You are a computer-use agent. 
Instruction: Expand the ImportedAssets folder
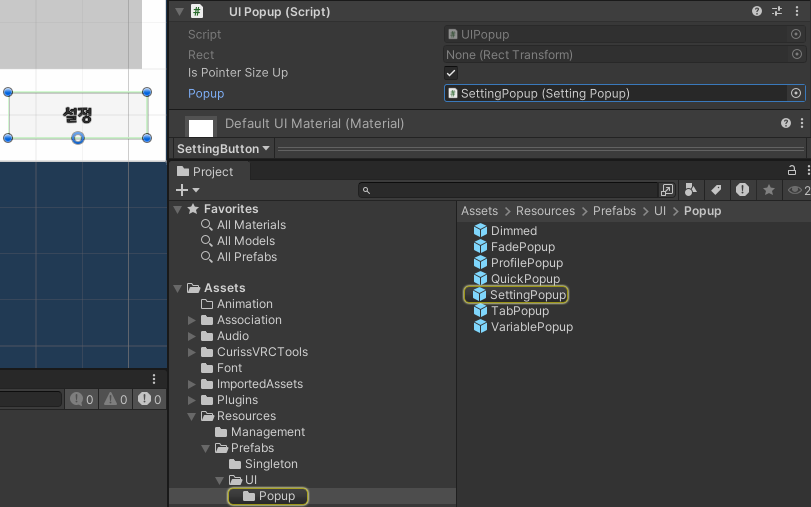click(x=191, y=384)
